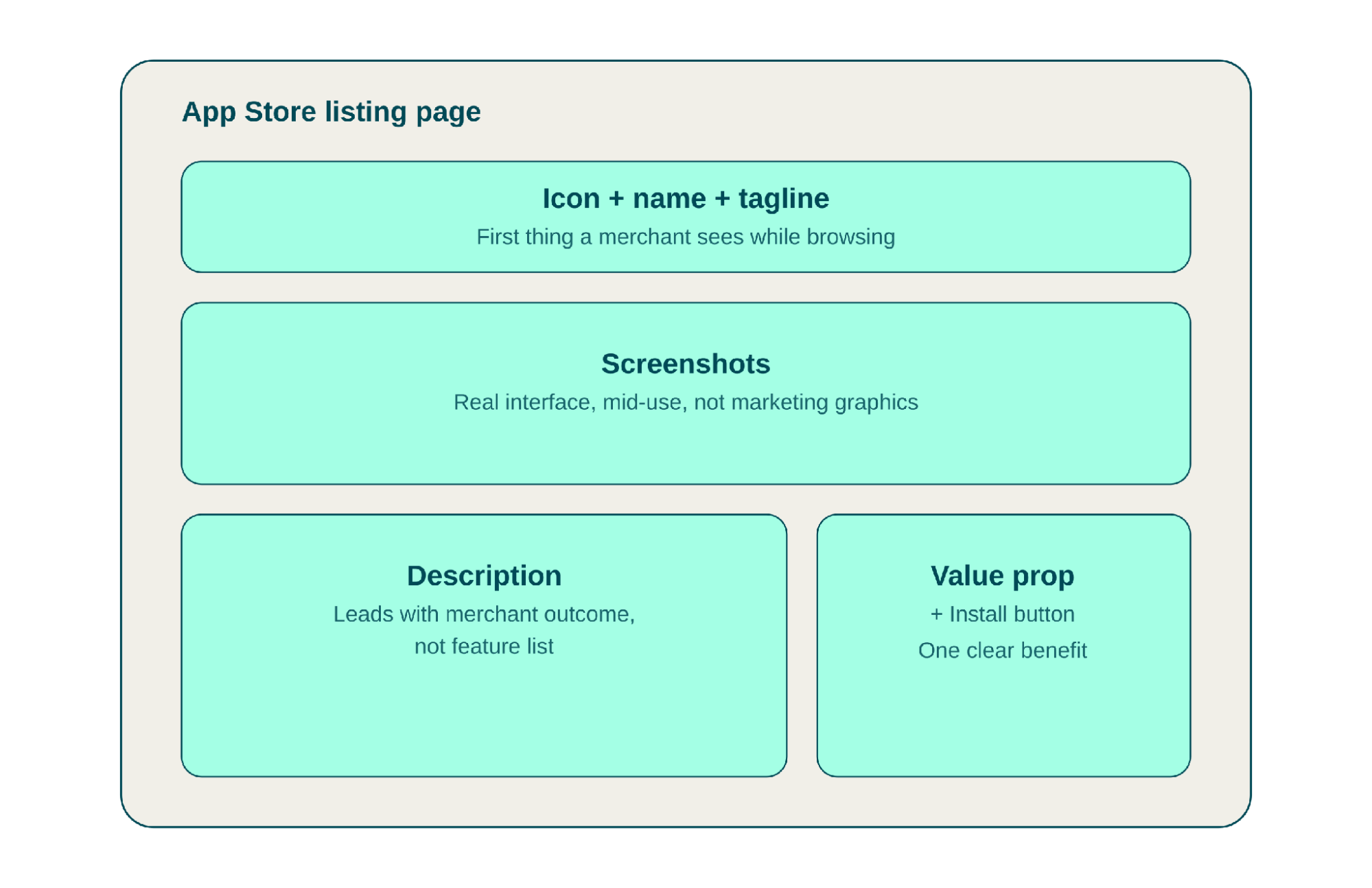1372x888 pixels.
Task: Select the 'Icon + name + tagline' title
Action: (686, 198)
